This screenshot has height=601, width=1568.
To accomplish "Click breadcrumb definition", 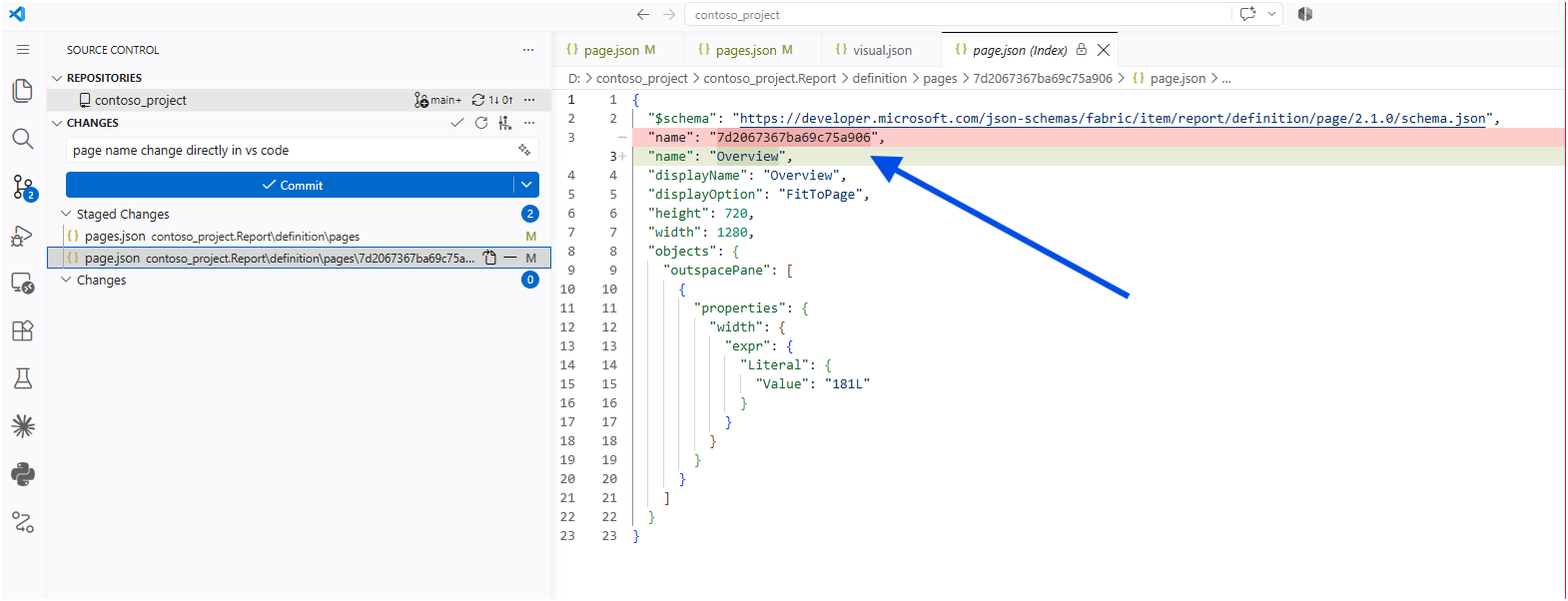I will 880,78.
